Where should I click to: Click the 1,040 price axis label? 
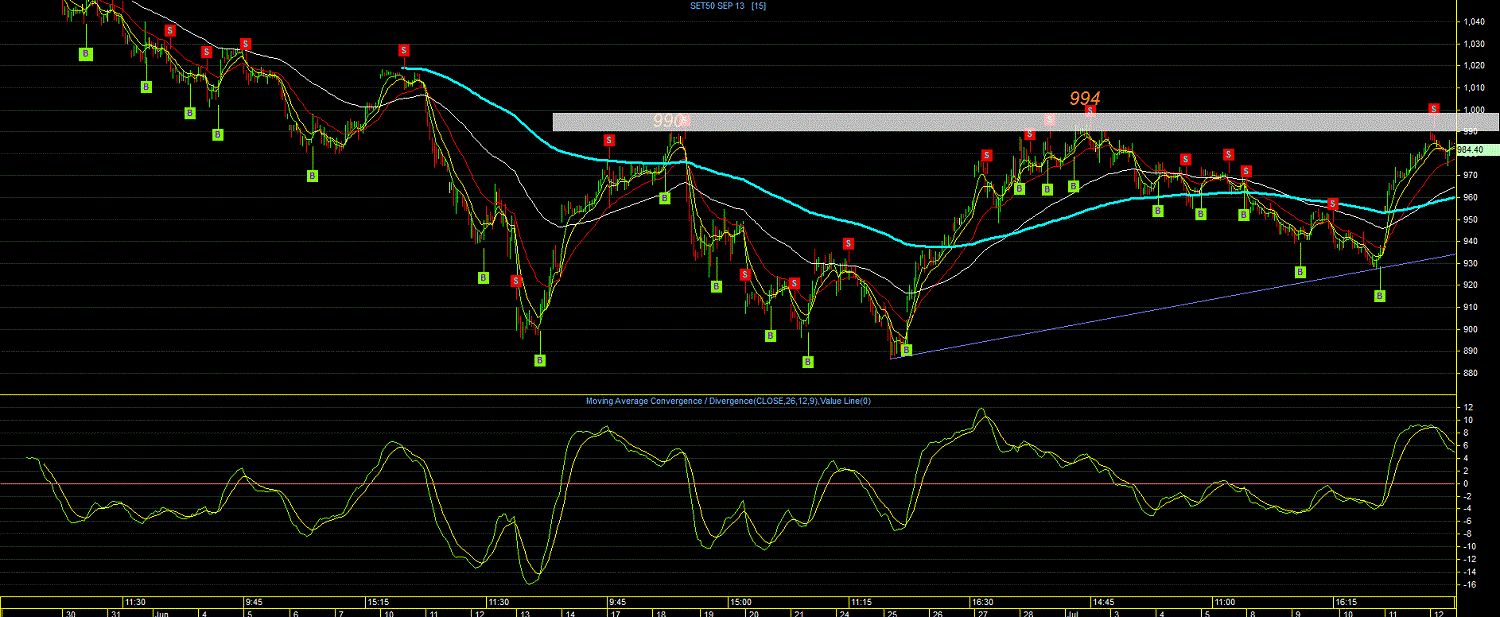click(x=1473, y=21)
